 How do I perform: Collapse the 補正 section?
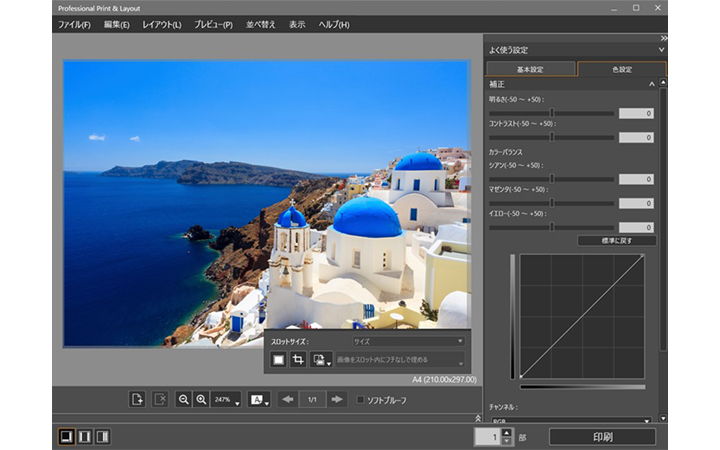(x=652, y=85)
